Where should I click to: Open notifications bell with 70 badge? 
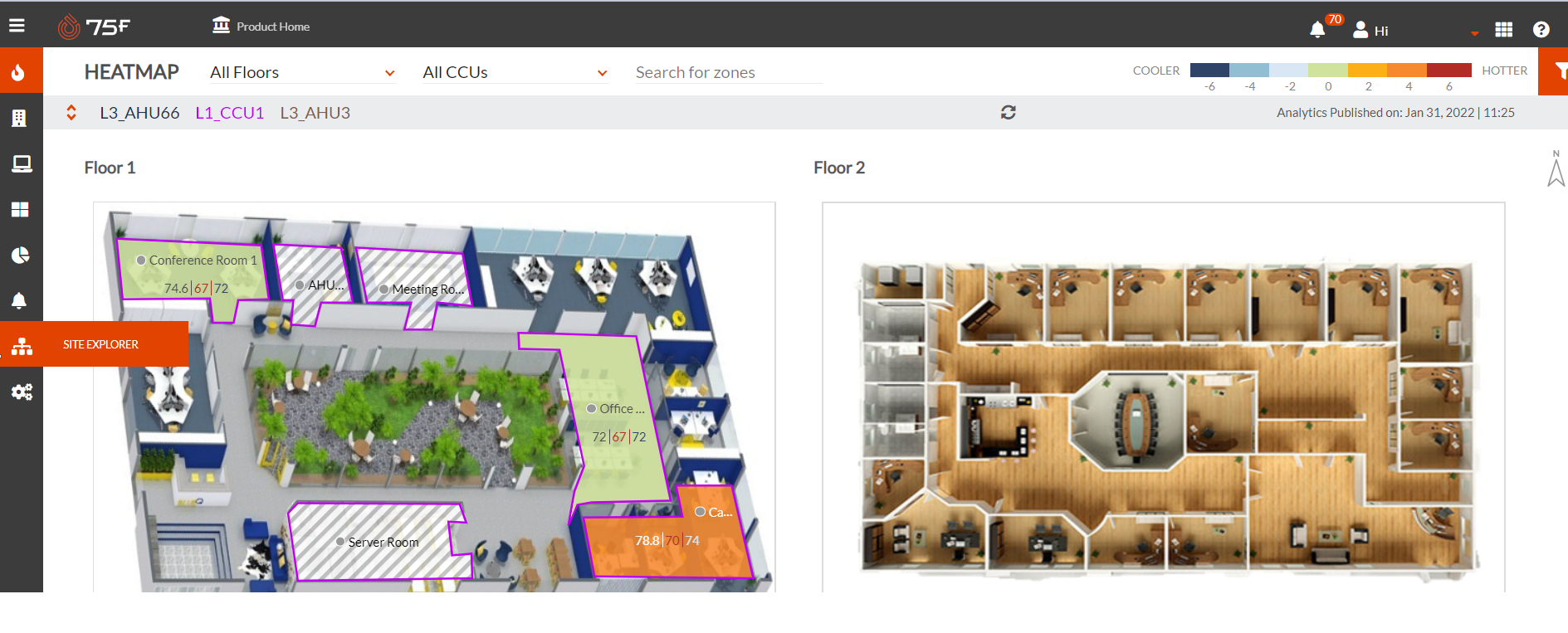point(1317,30)
